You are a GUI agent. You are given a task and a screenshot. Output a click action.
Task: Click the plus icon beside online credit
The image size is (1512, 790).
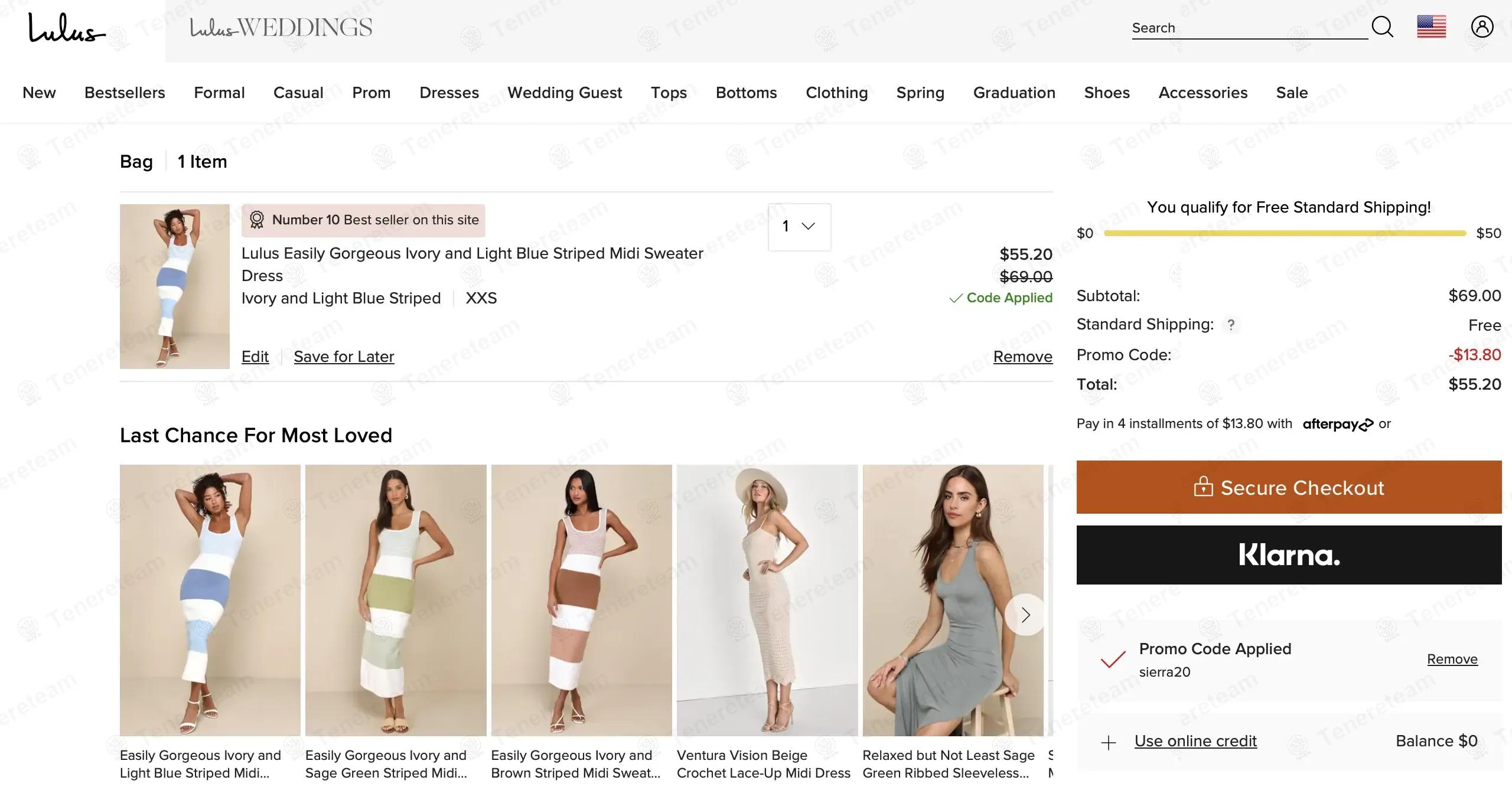[1109, 742]
